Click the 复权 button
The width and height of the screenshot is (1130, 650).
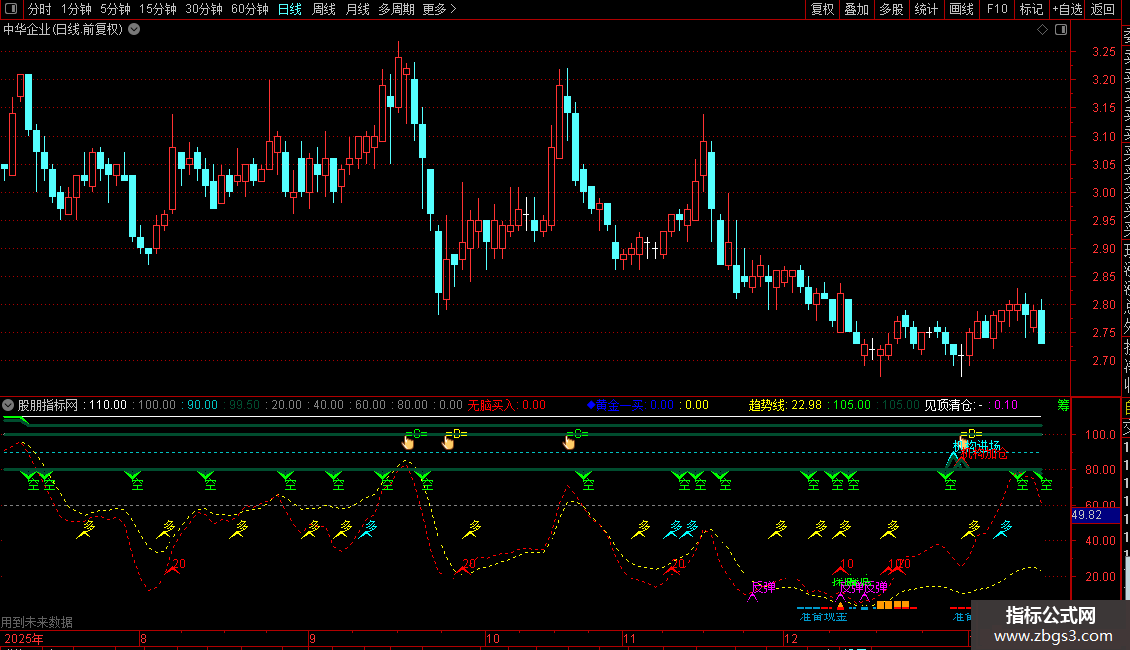tap(822, 9)
